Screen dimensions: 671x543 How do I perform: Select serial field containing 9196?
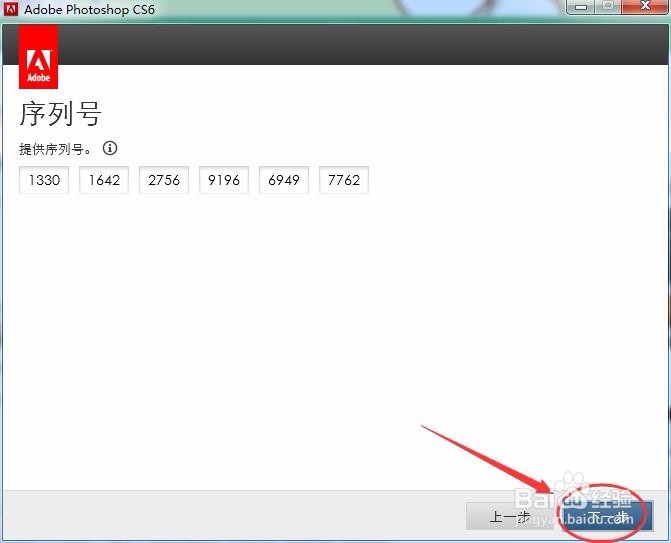tap(224, 180)
